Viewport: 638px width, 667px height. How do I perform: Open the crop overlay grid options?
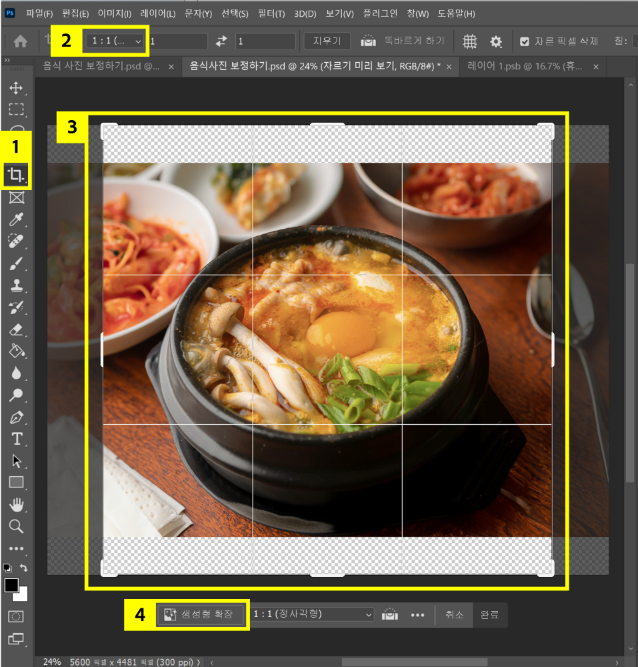tap(470, 41)
